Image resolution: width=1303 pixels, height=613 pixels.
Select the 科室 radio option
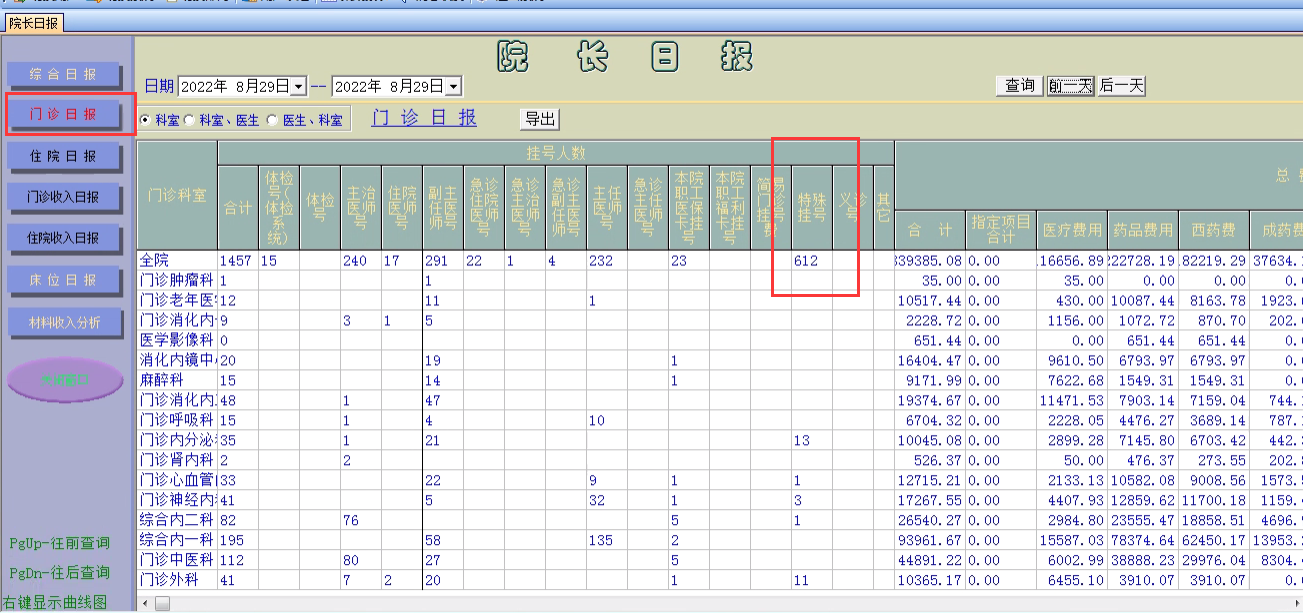(160, 120)
